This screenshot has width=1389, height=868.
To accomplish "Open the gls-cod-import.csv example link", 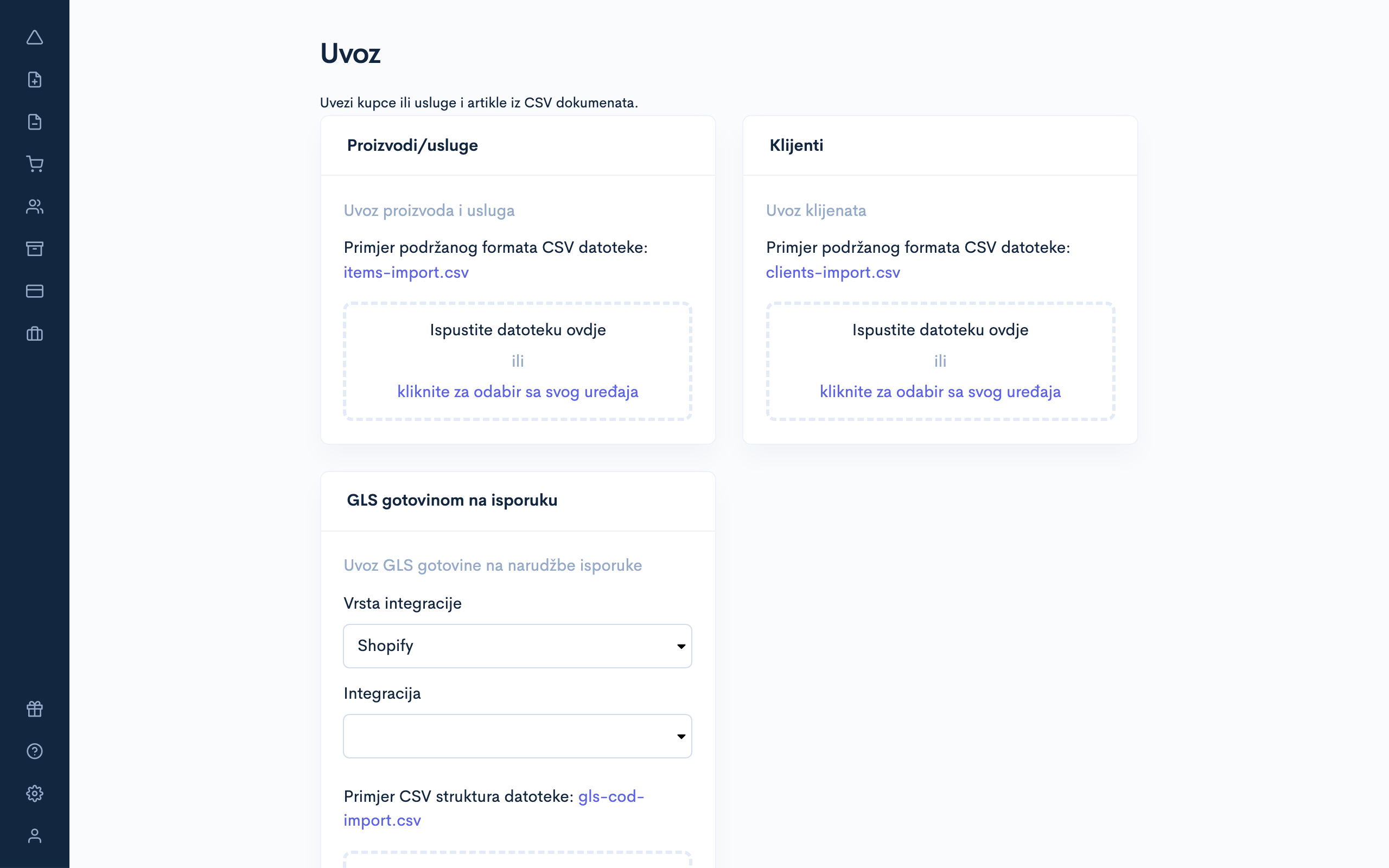I will tap(611, 797).
